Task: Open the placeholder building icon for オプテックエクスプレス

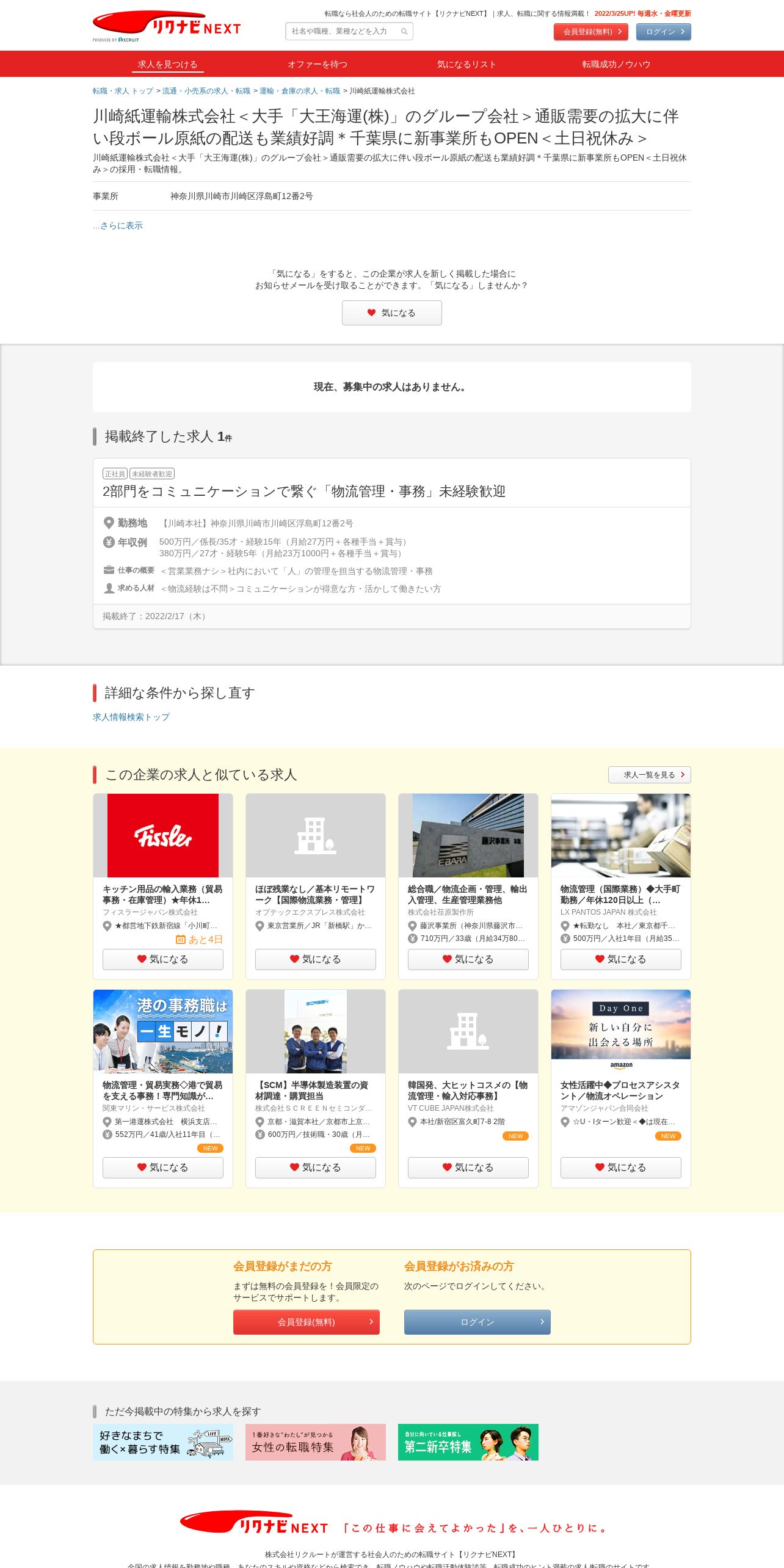Action: 316,835
